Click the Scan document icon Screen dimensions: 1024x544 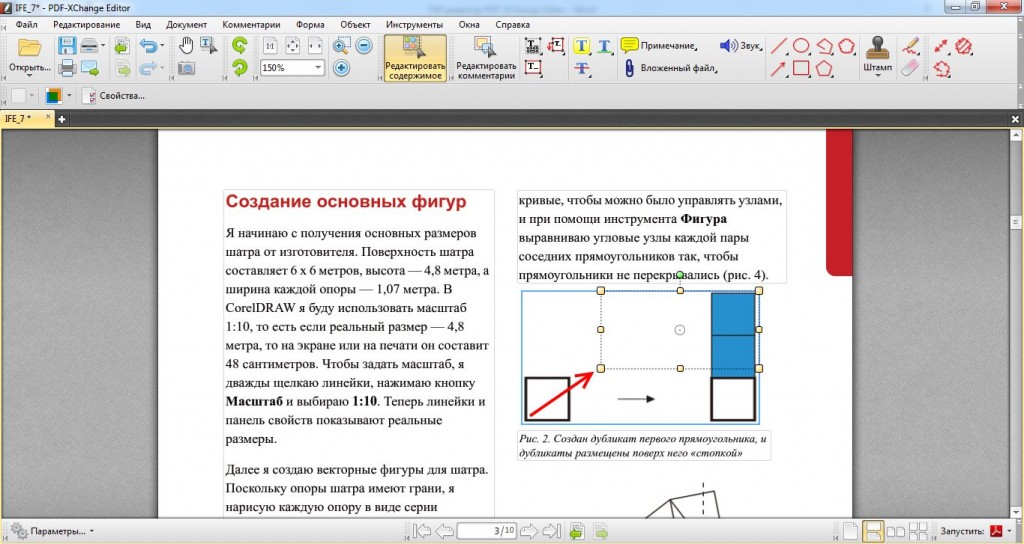point(89,46)
